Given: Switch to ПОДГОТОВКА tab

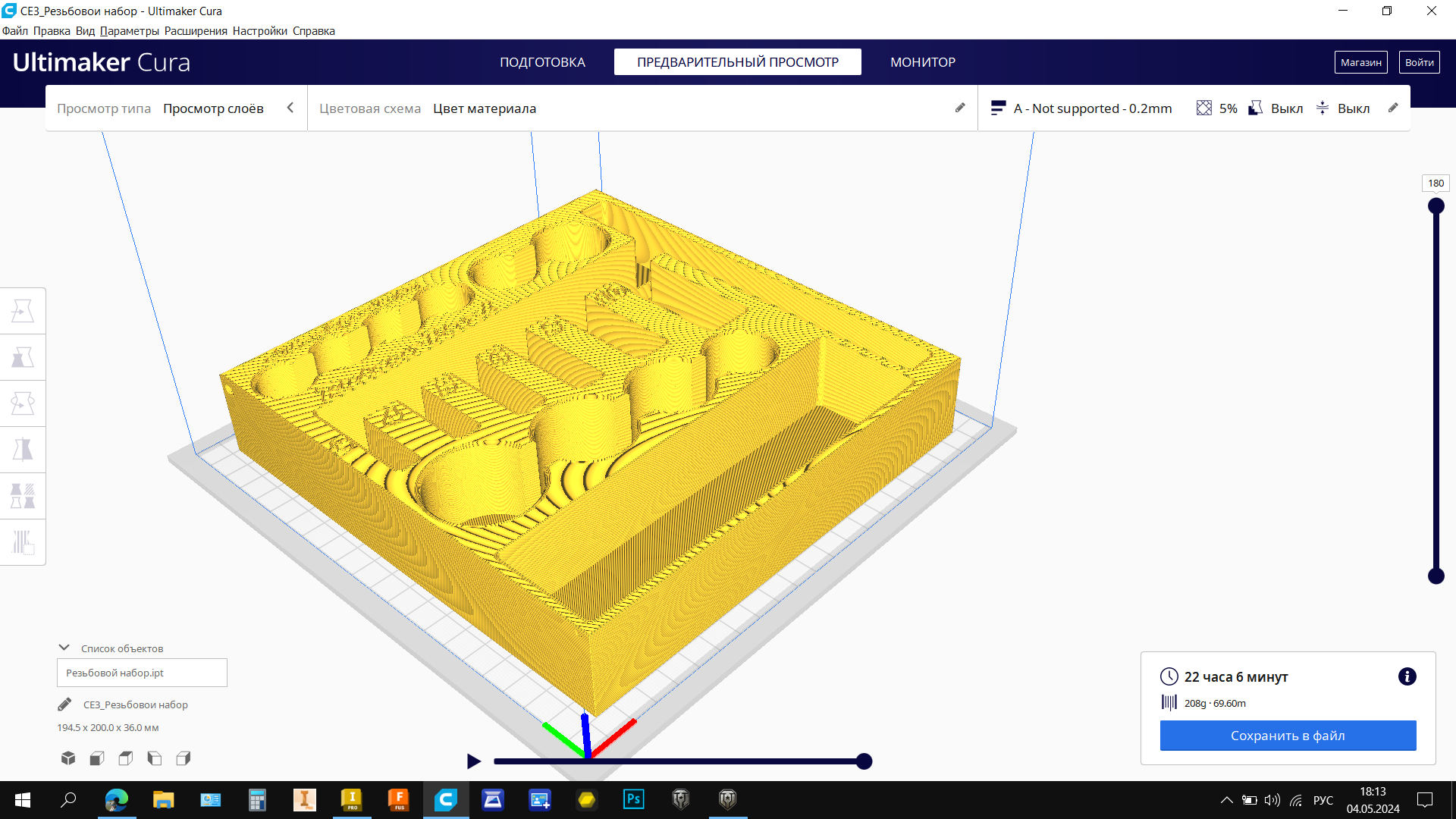Looking at the screenshot, I should click(542, 62).
